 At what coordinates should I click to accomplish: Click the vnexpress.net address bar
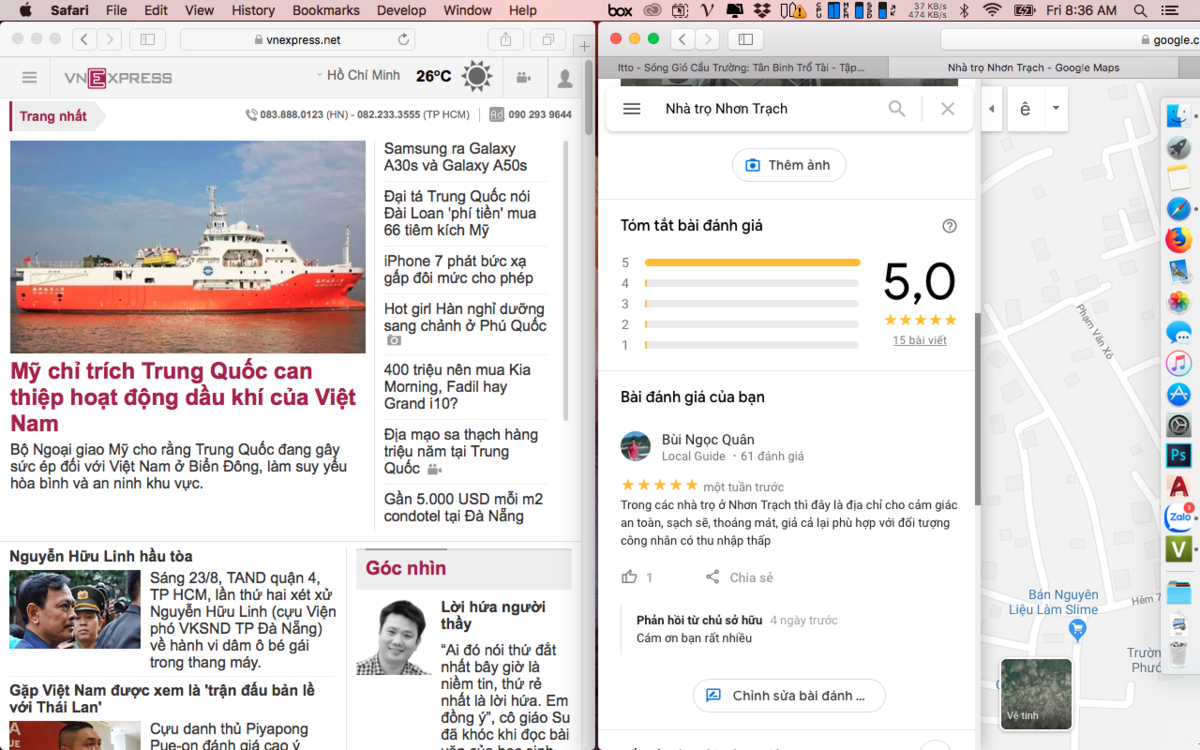297,40
